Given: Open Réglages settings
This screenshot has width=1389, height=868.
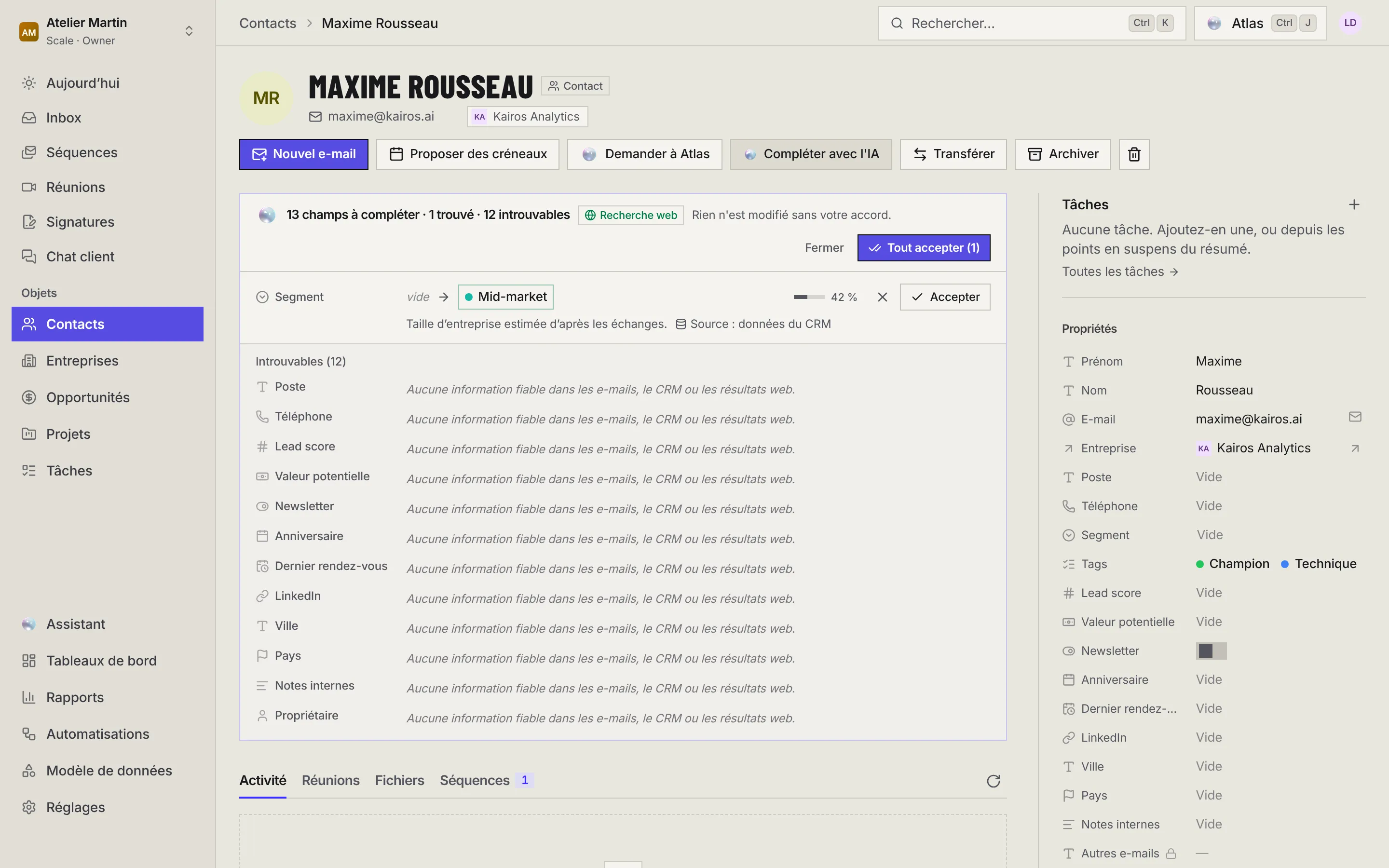Looking at the screenshot, I should pyautogui.click(x=108, y=807).
